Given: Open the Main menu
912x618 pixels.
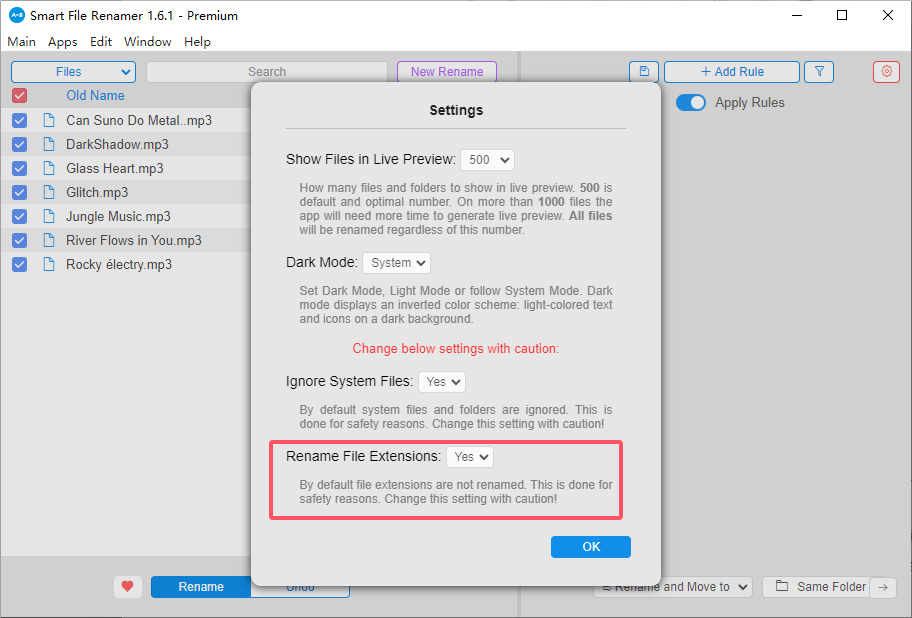Looking at the screenshot, I should tap(22, 42).
